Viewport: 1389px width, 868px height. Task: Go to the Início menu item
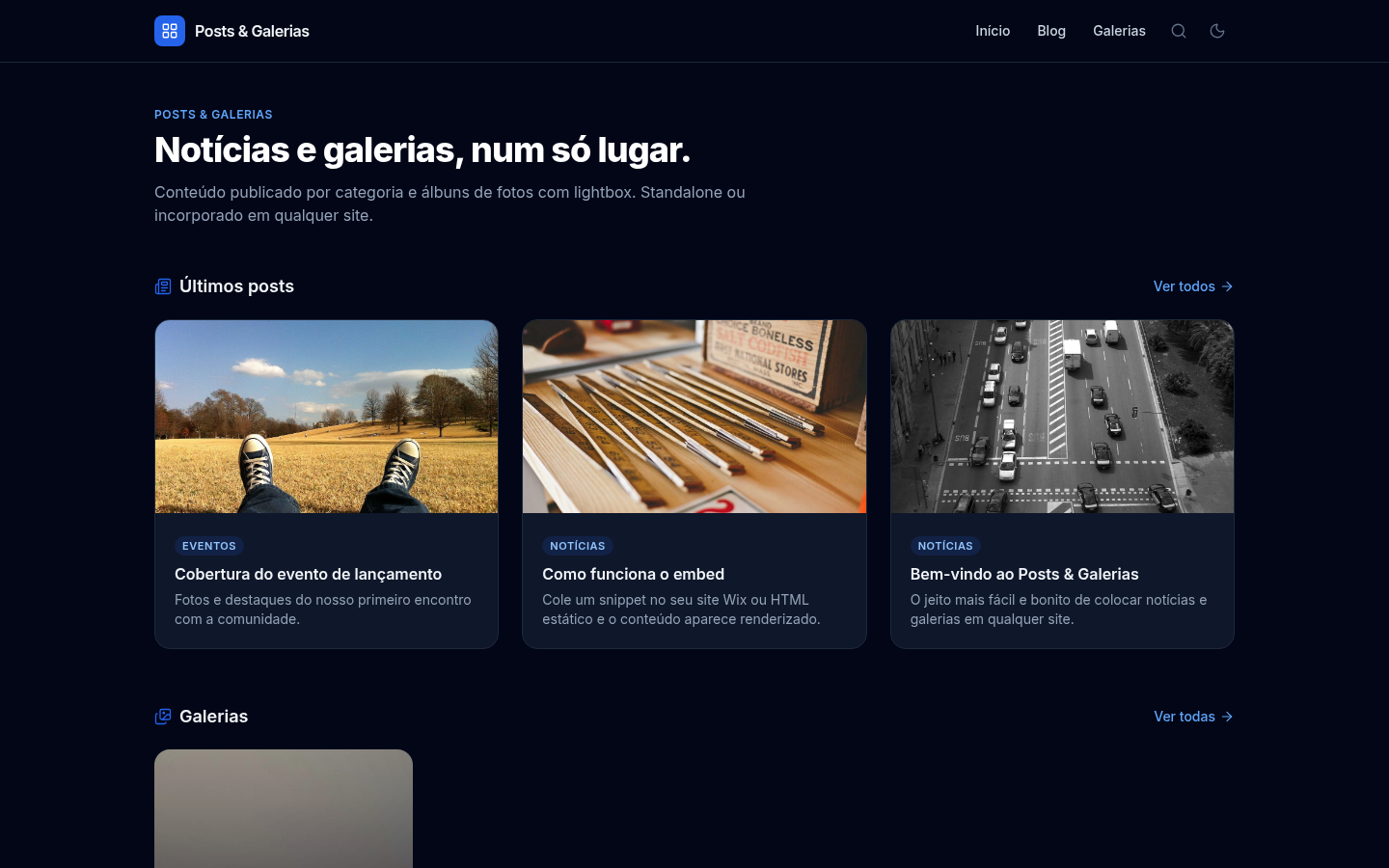(993, 31)
